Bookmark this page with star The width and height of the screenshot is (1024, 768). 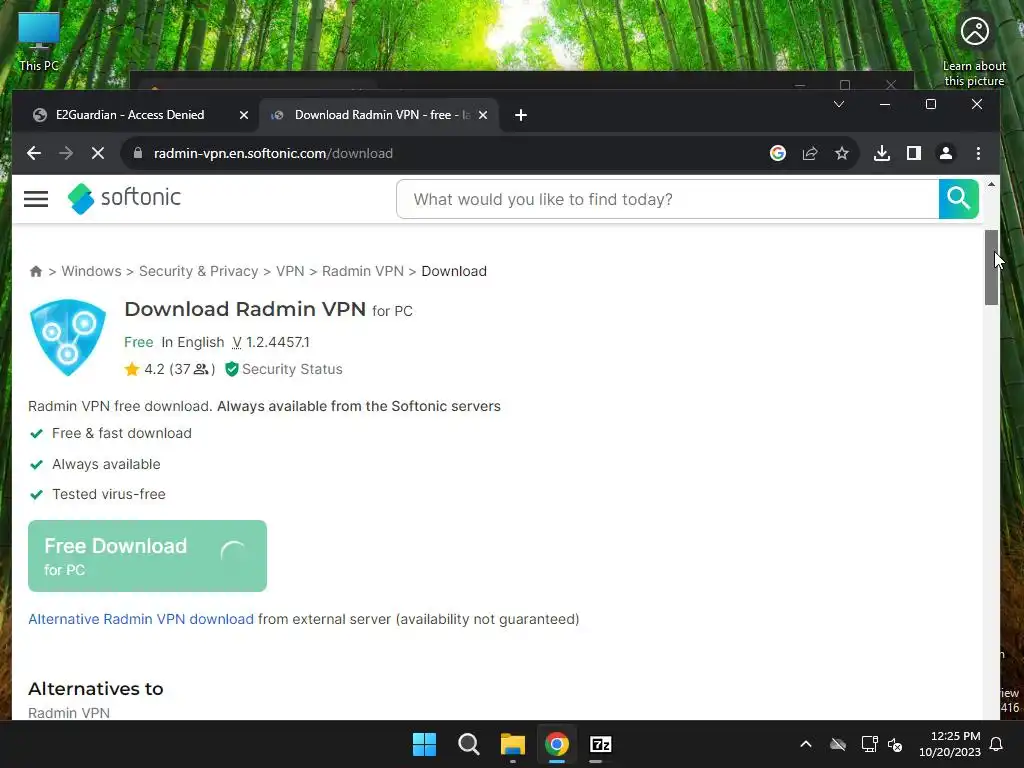(842, 153)
